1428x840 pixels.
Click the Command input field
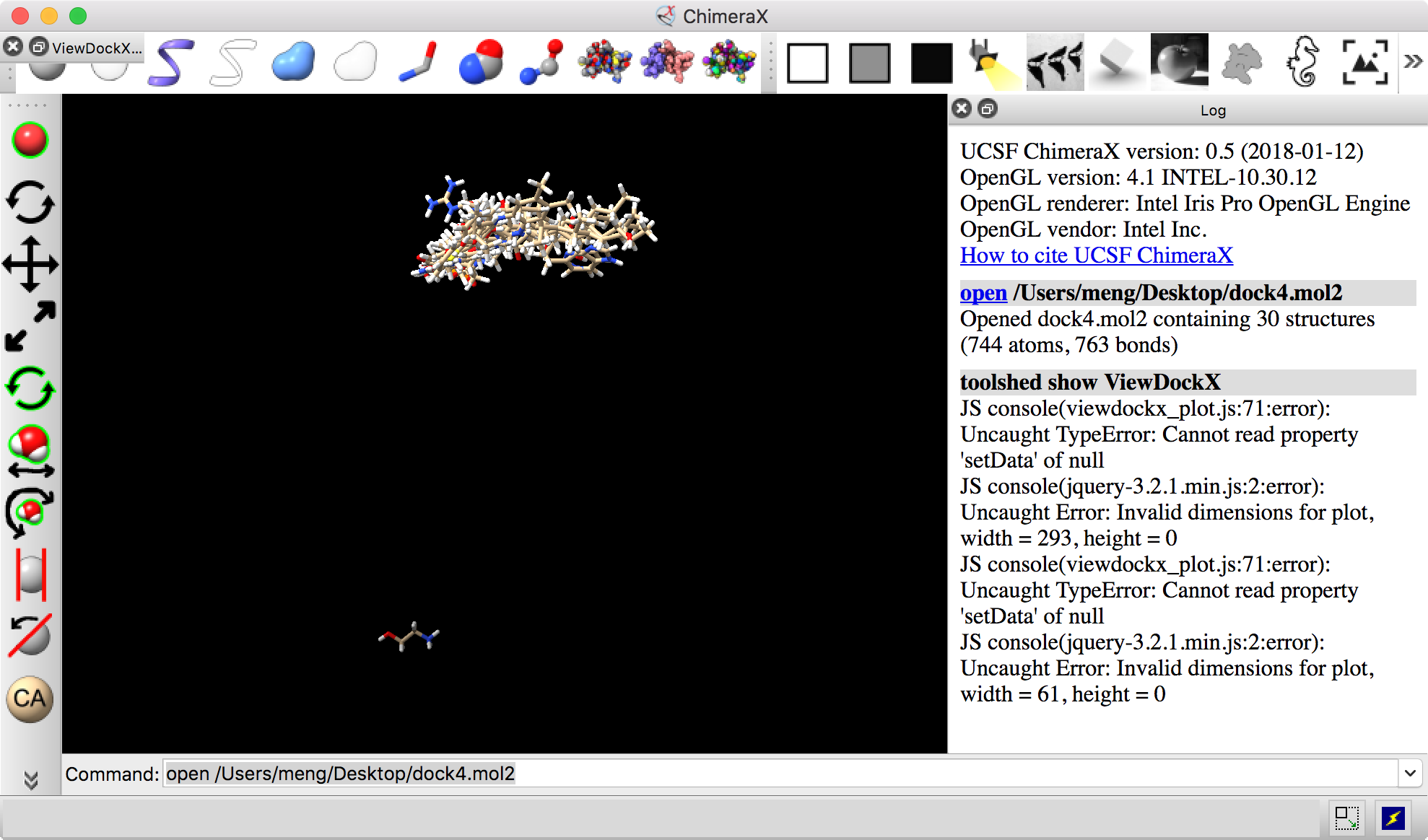(780, 774)
